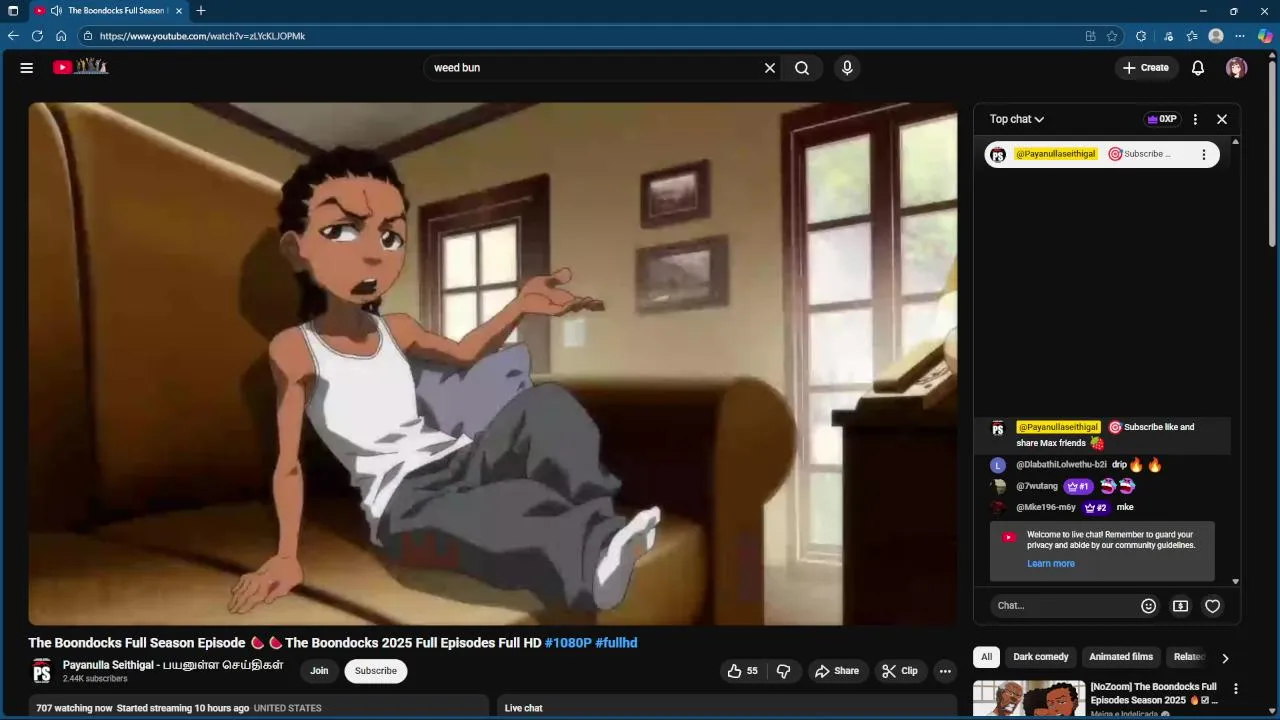1280x720 pixels.
Task: View site information lock icon
Action: (88, 36)
